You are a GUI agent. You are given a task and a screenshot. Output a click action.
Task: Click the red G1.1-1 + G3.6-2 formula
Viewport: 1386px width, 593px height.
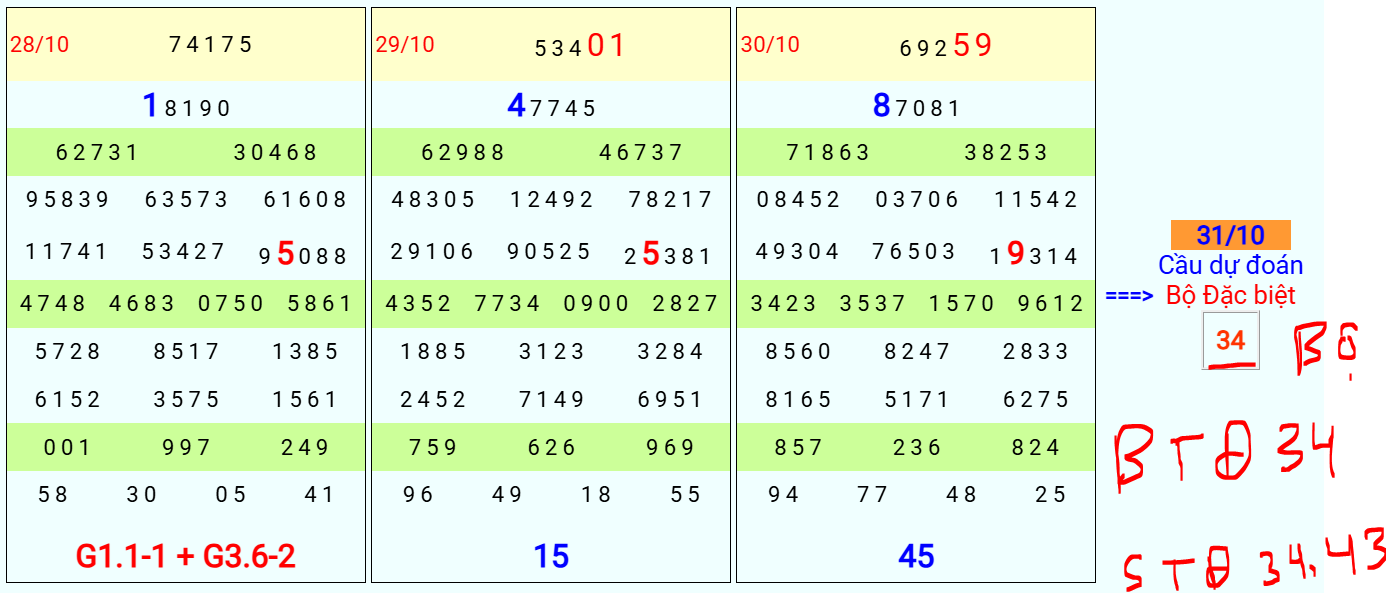pyautogui.click(x=186, y=557)
